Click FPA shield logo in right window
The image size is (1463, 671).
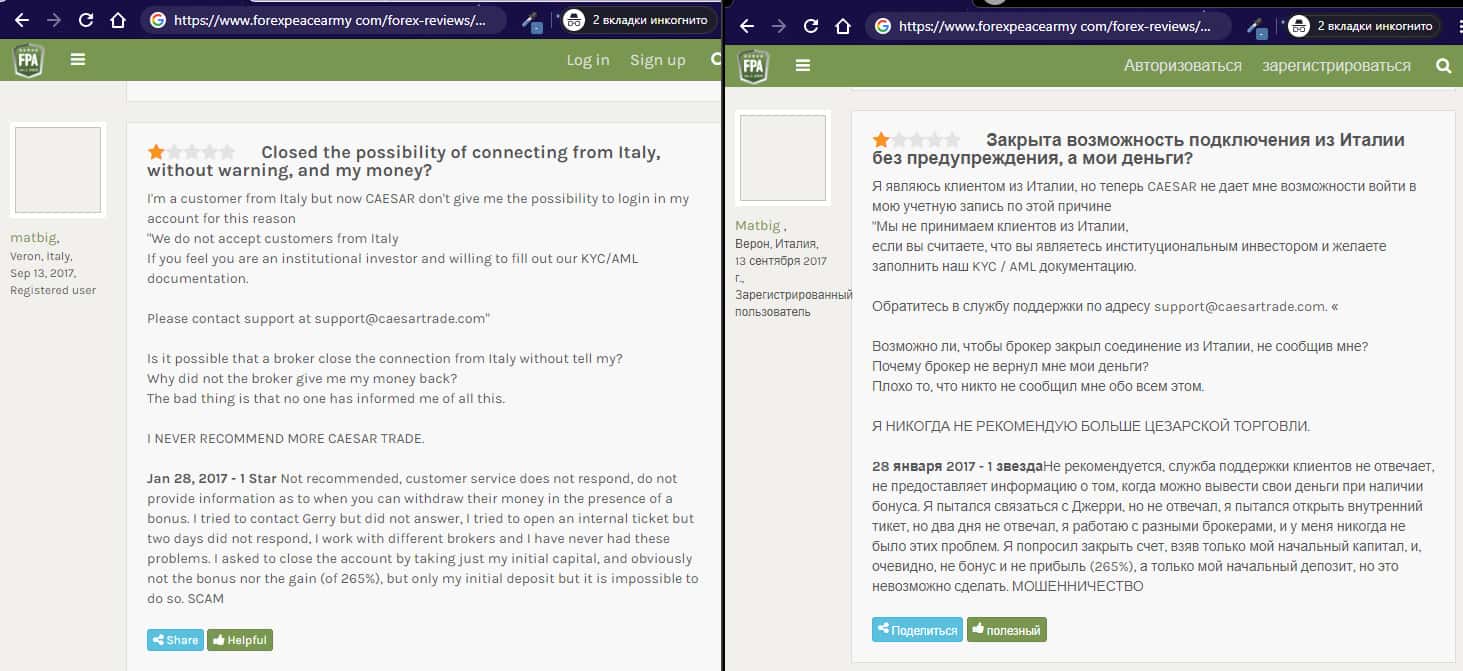tap(753, 66)
